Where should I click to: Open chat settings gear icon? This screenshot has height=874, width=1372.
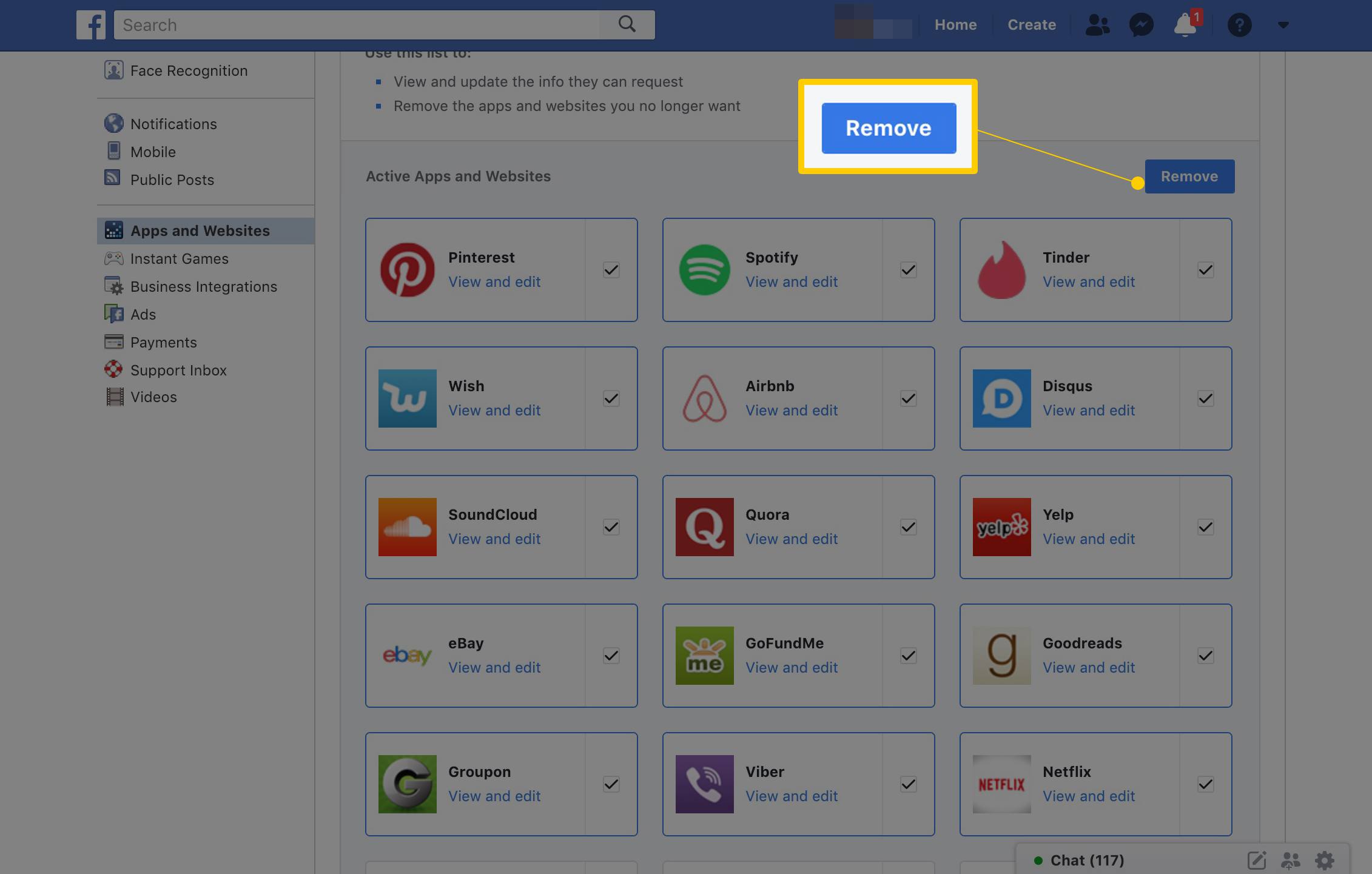tap(1325, 860)
